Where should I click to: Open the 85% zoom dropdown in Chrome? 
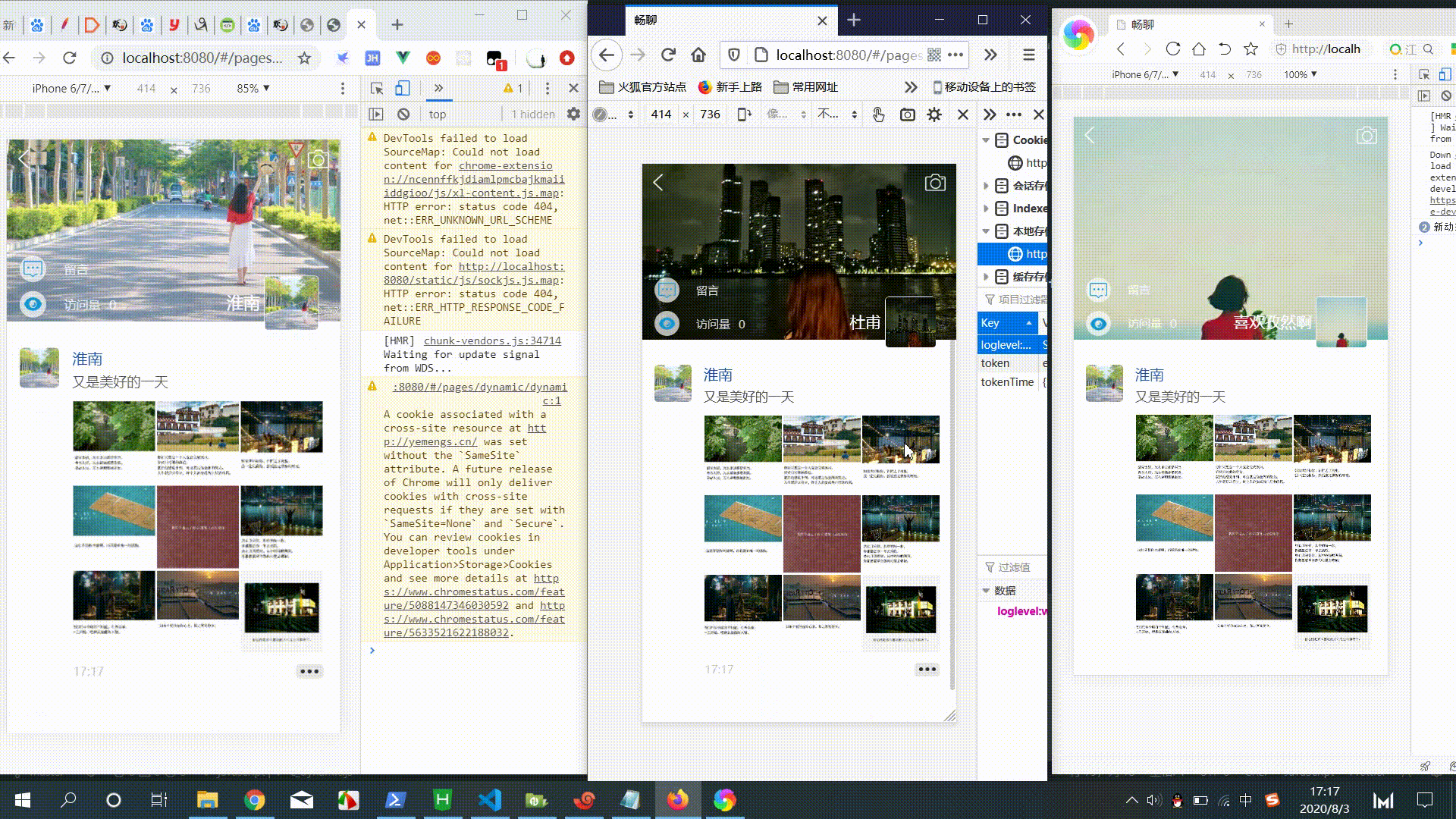point(253,89)
